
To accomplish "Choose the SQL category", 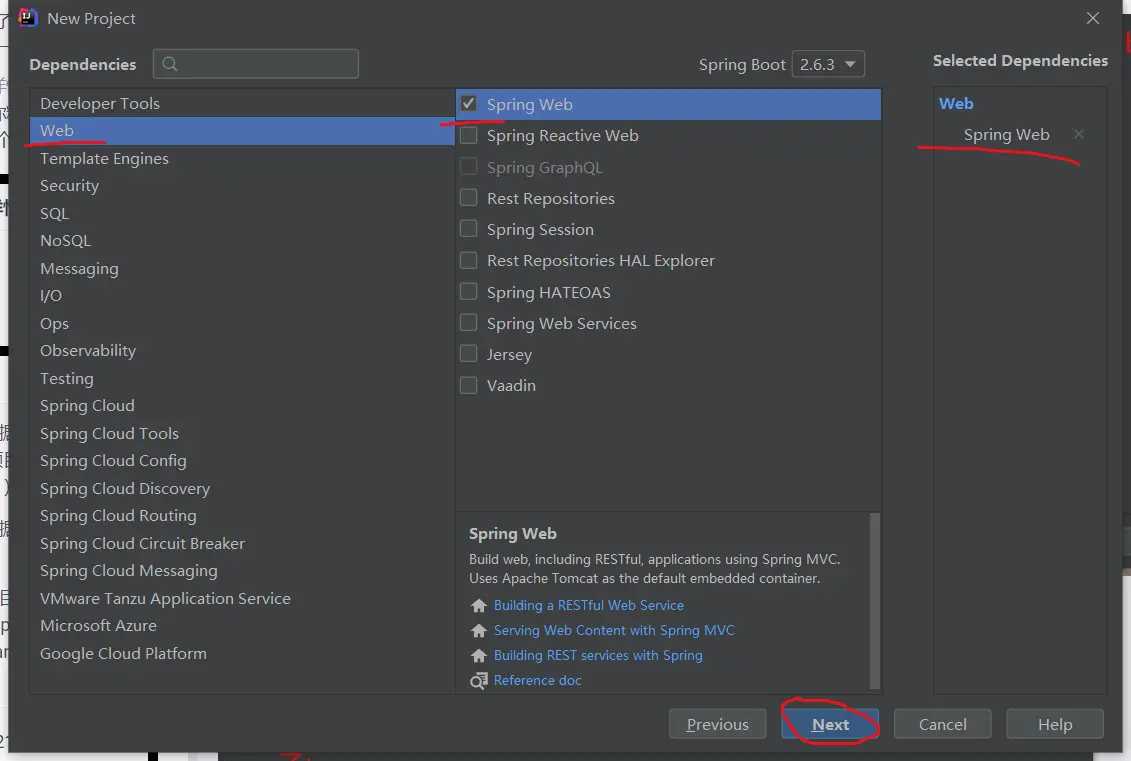I will click(242, 214).
